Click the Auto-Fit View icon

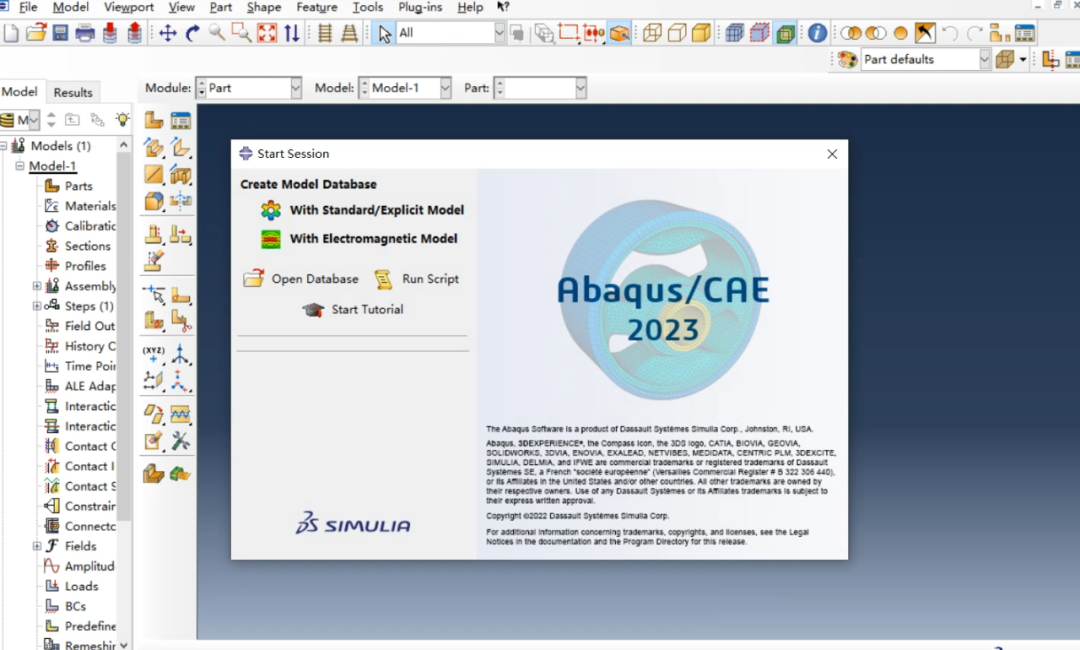pos(267,33)
